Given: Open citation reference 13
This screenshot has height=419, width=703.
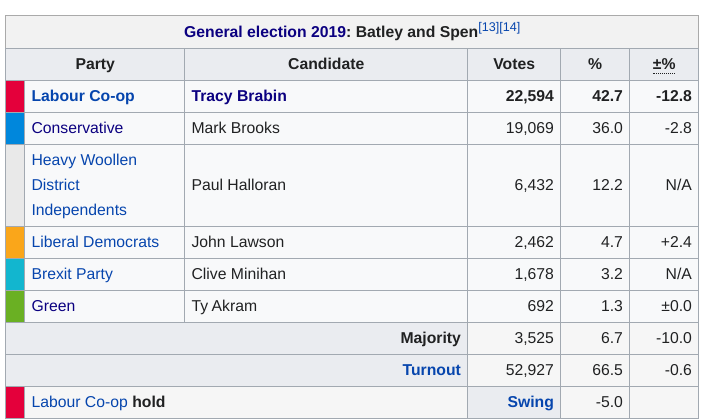Looking at the screenshot, I should 489,27.
